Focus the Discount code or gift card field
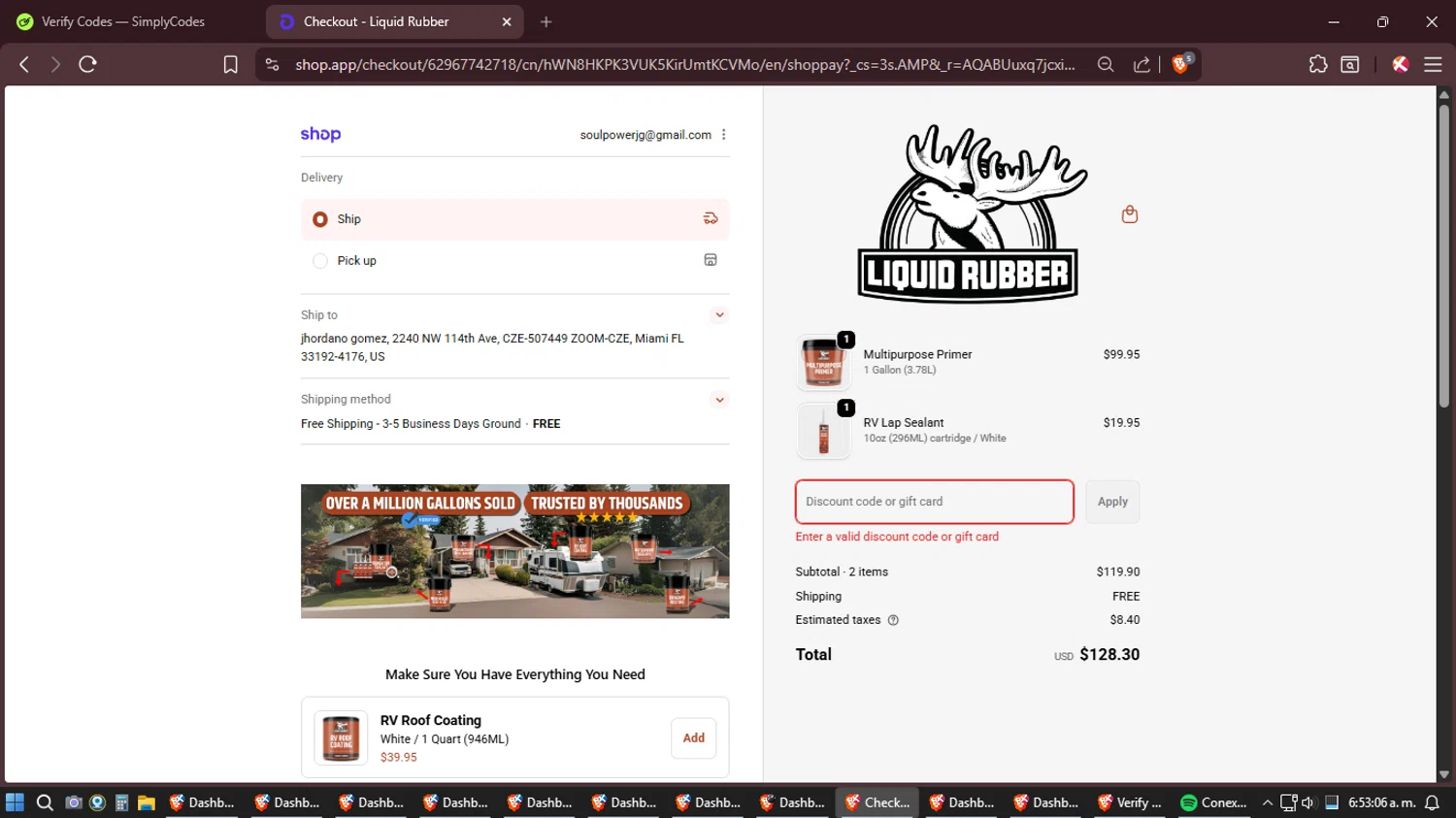Viewport: 1456px width, 818px height. (x=934, y=502)
